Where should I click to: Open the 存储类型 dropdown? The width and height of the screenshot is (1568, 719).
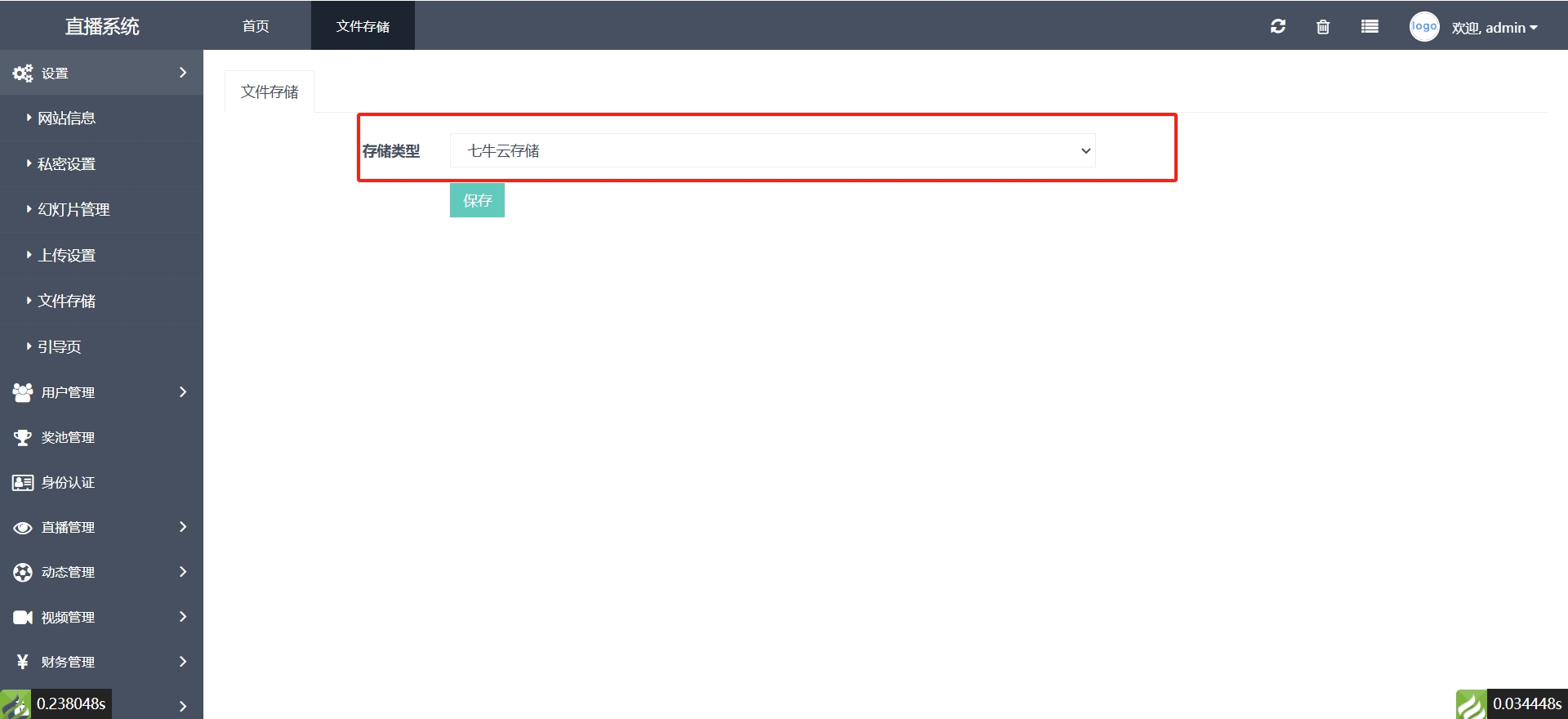pos(773,150)
